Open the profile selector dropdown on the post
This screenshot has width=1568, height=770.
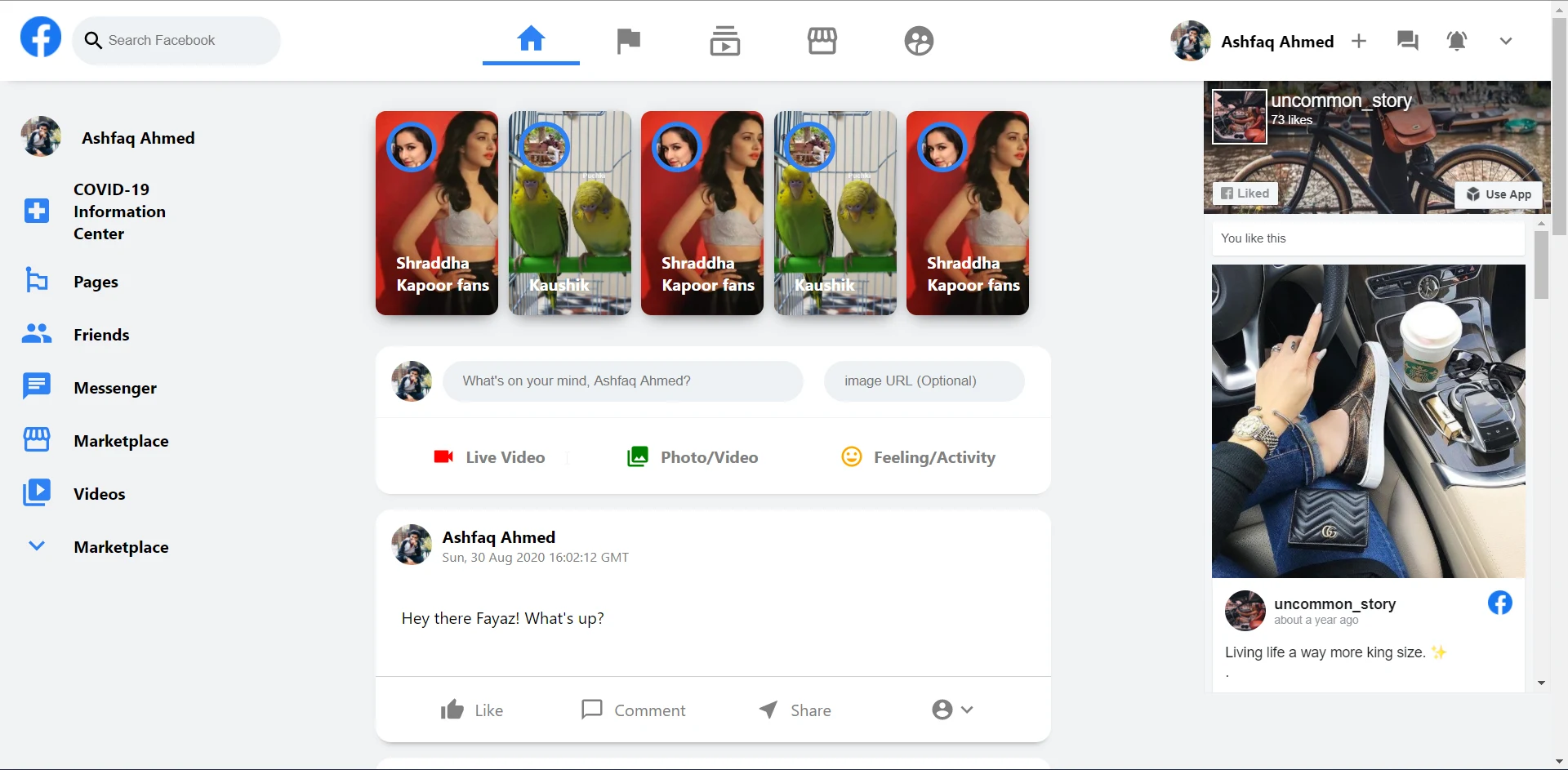coord(952,710)
